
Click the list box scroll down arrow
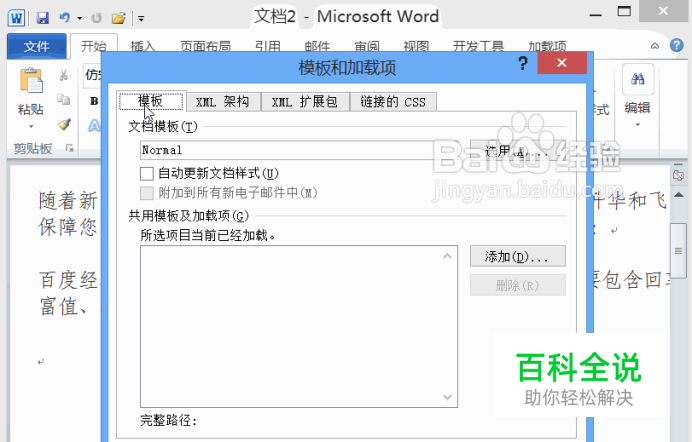pyautogui.click(x=448, y=397)
